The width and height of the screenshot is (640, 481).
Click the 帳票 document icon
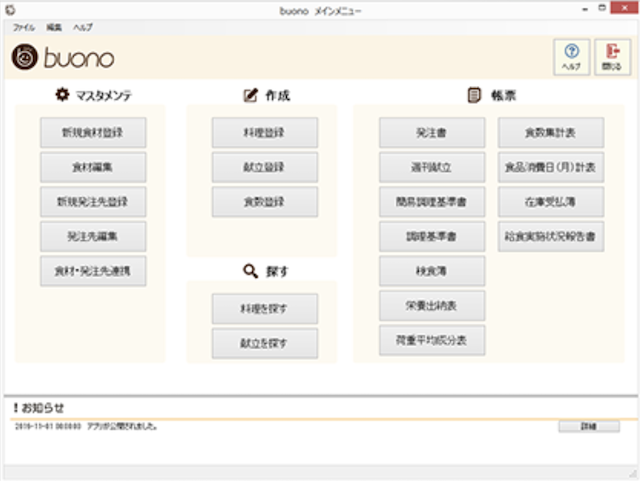[474, 95]
